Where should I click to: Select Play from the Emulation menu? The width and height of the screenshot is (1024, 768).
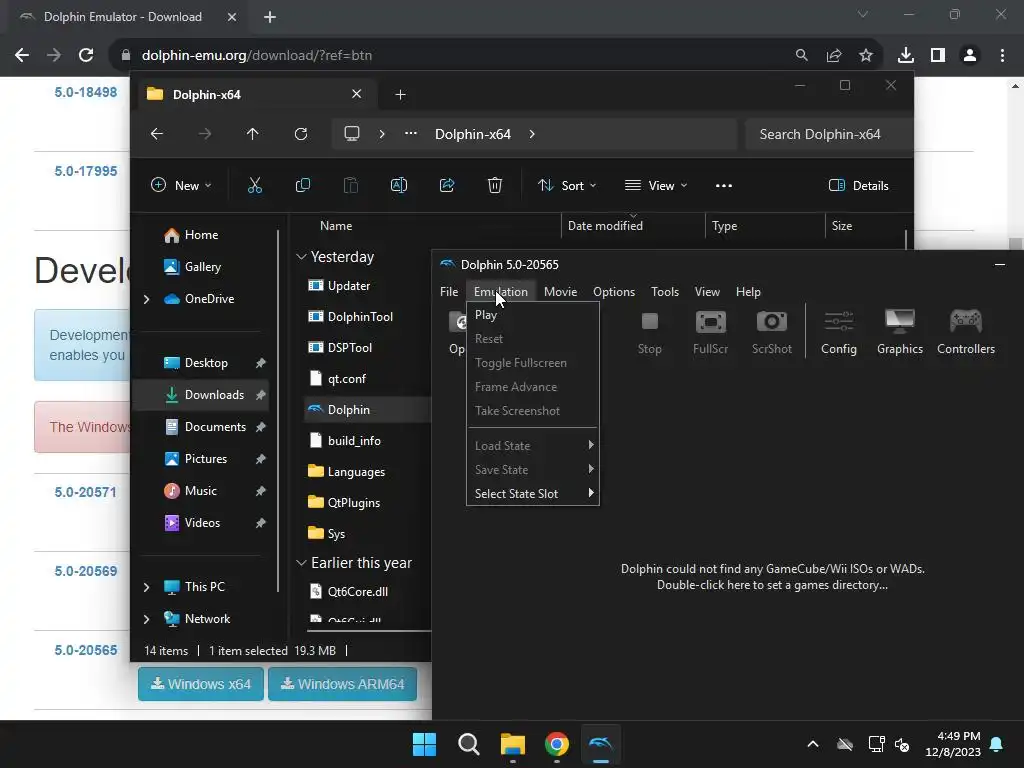pos(533,315)
